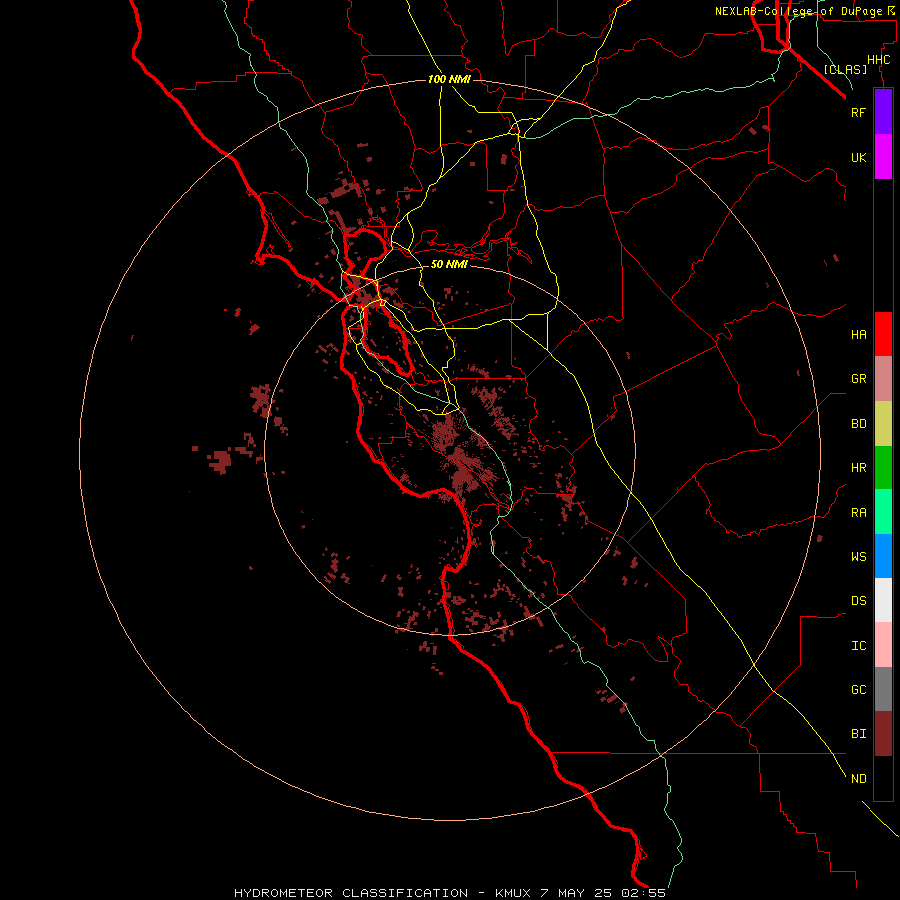Click the purple RF color swatch
900x900 pixels.
pyautogui.click(x=883, y=112)
